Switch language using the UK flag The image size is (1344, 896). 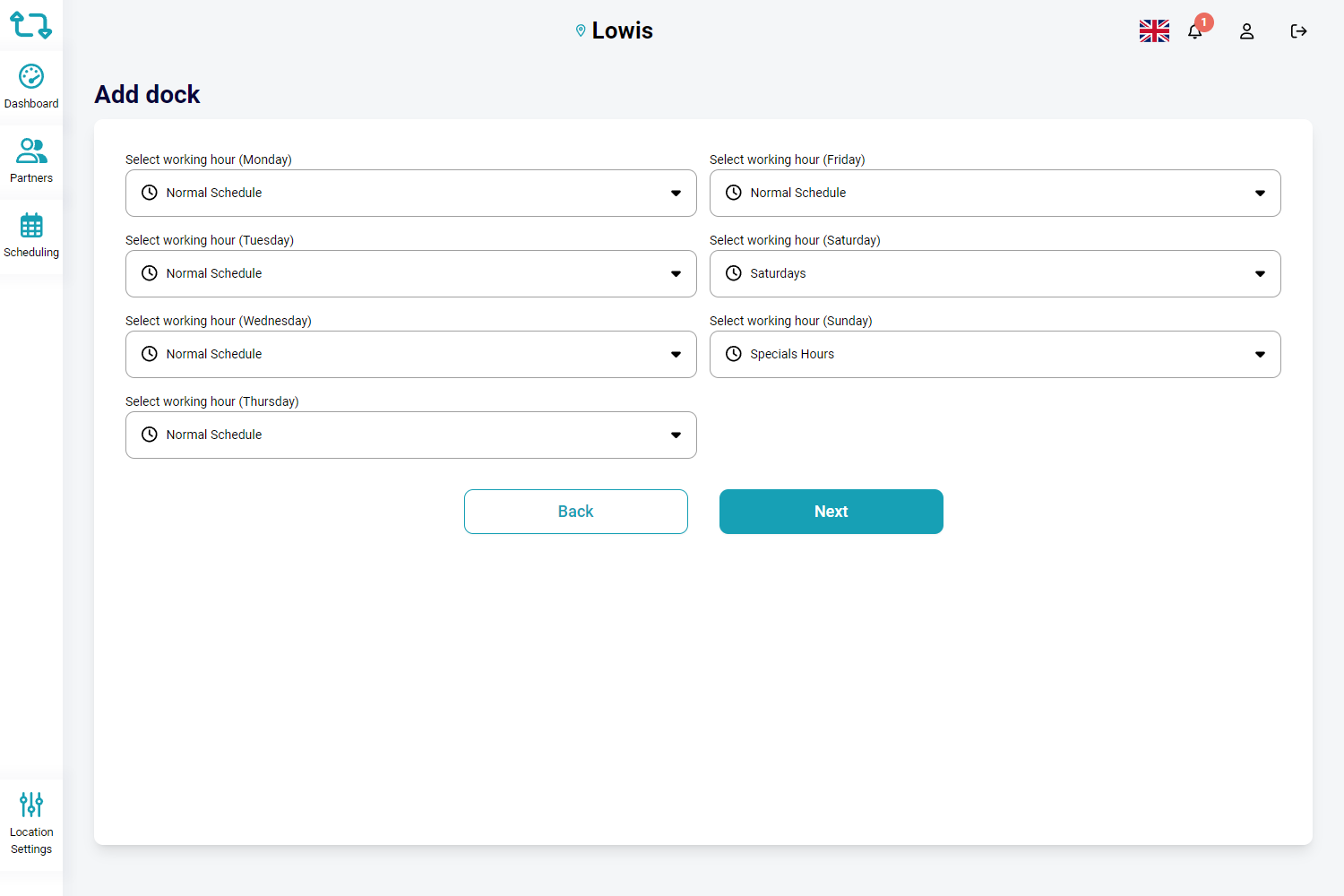1154,31
